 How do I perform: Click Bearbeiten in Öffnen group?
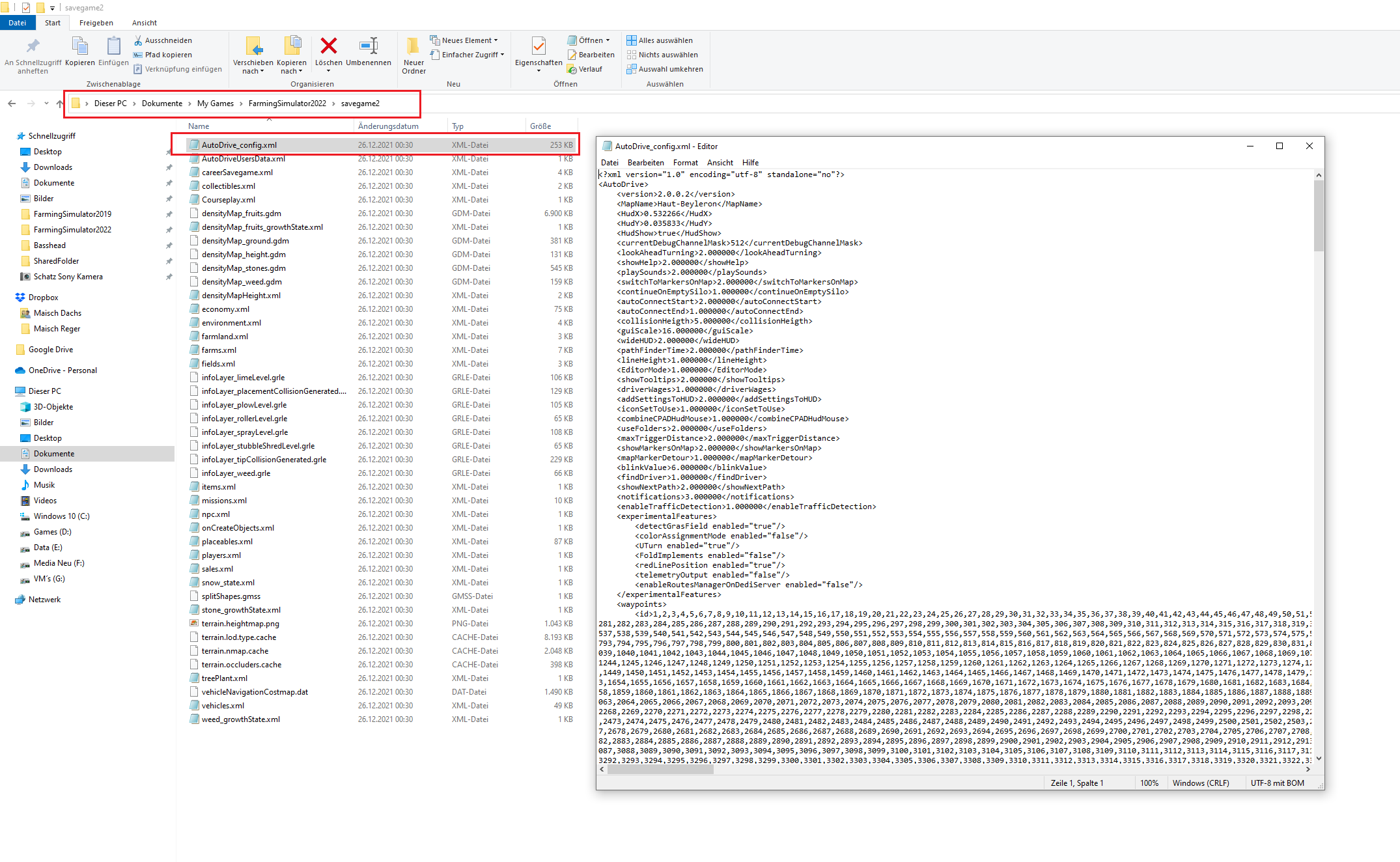coord(591,55)
